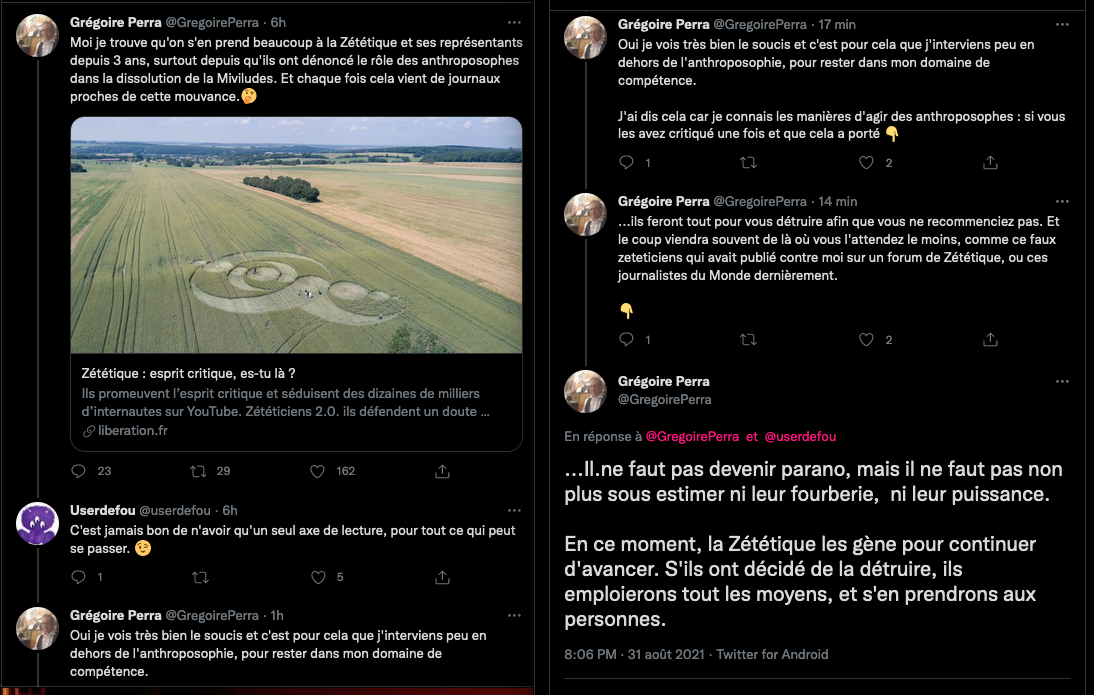Click the @userdefou mention link
This screenshot has height=695, width=1094.
[800, 437]
